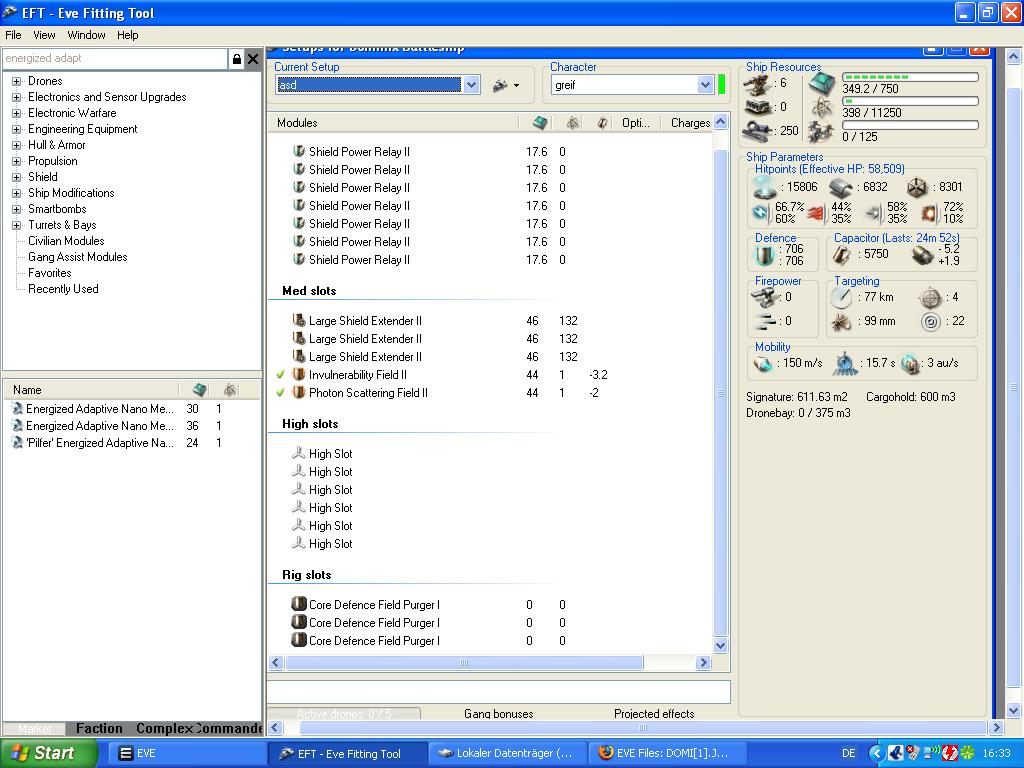Open the File menu
Screen dimensions: 1024x768
(13, 35)
